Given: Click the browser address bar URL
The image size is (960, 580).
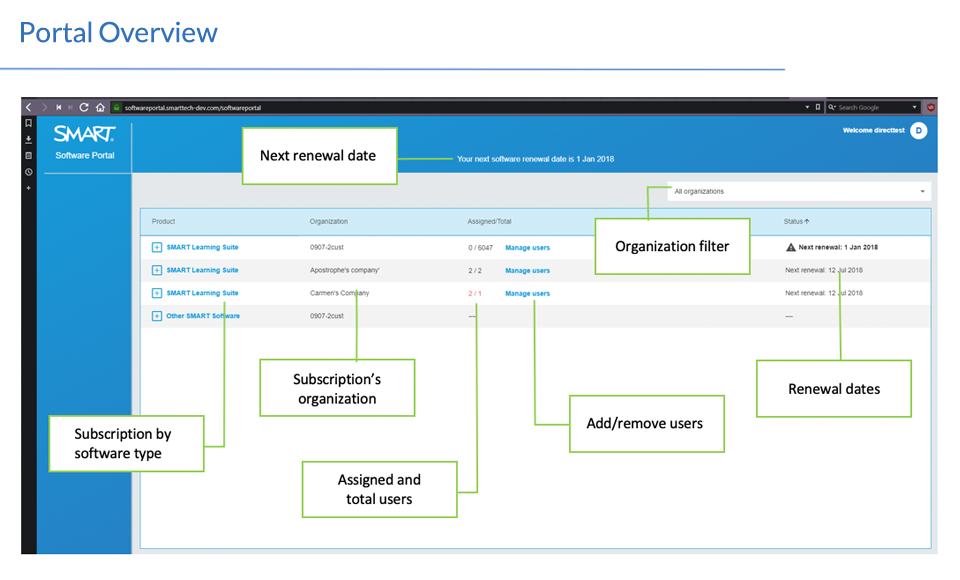Looking at the screenshot, I should pyautogui.click(x=193, y=108).
